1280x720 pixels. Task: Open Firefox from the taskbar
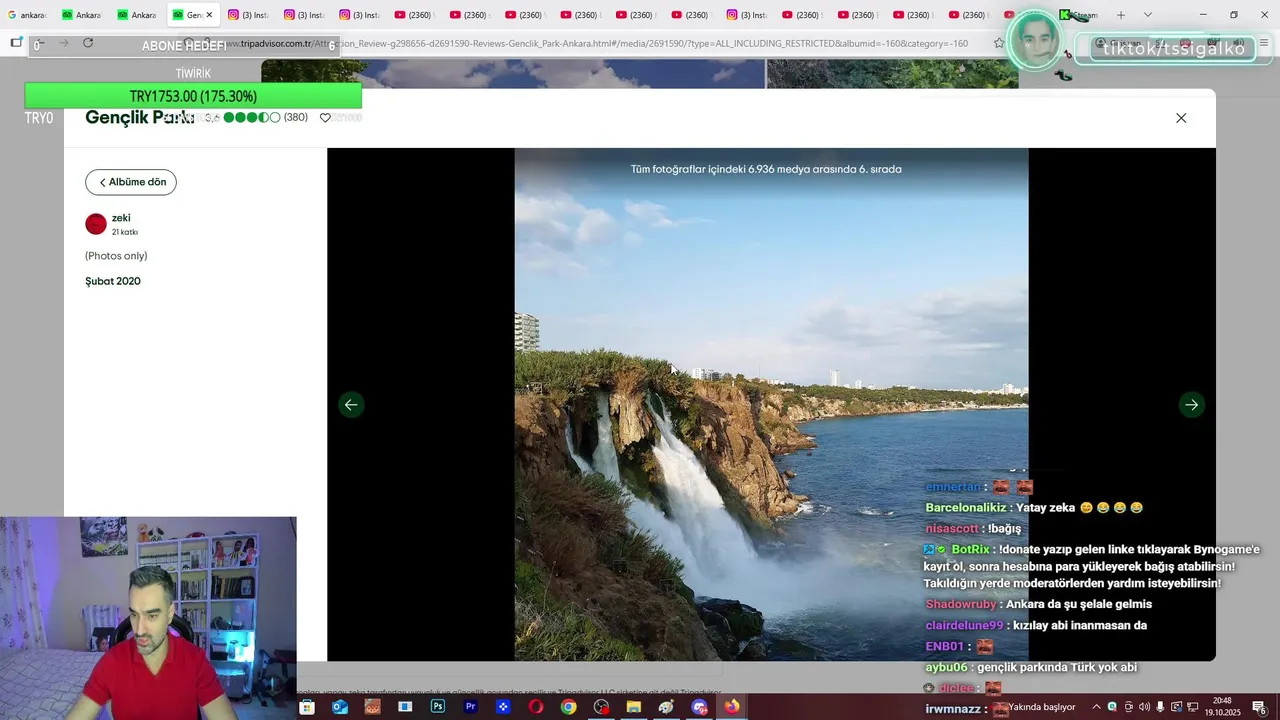(x=732, y=707)
